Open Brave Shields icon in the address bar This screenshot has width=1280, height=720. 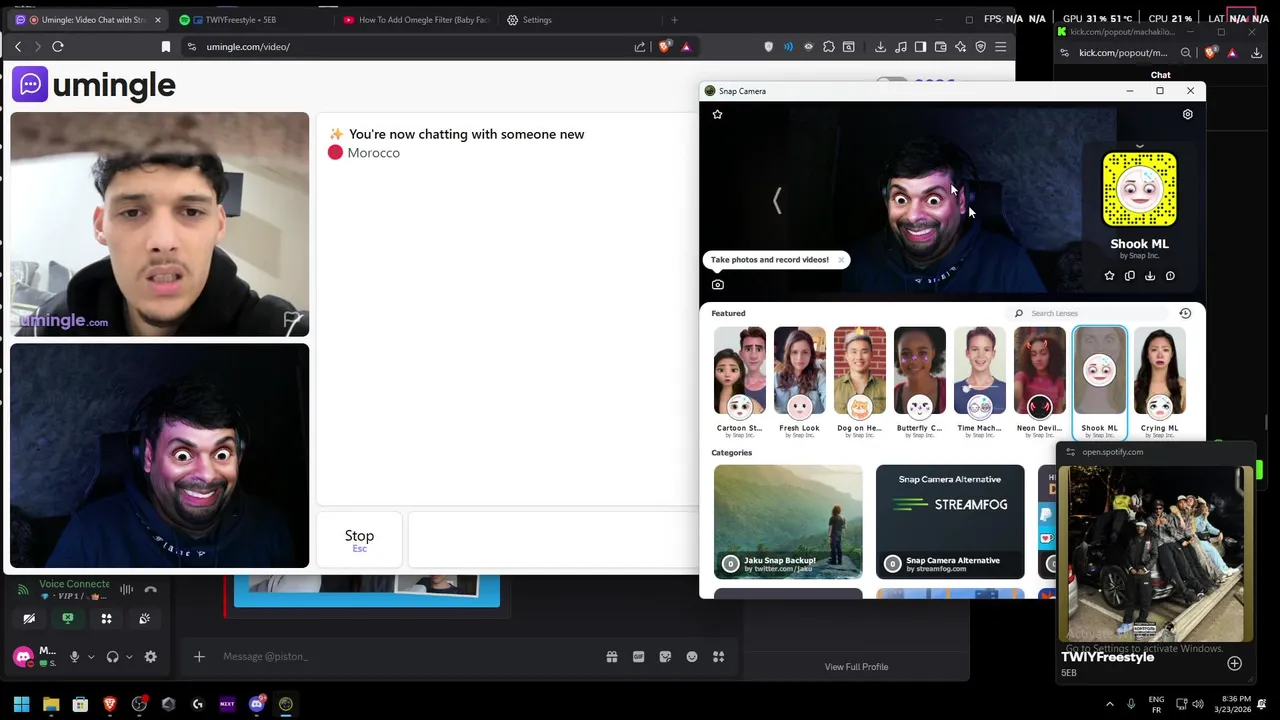pos(664,47)
